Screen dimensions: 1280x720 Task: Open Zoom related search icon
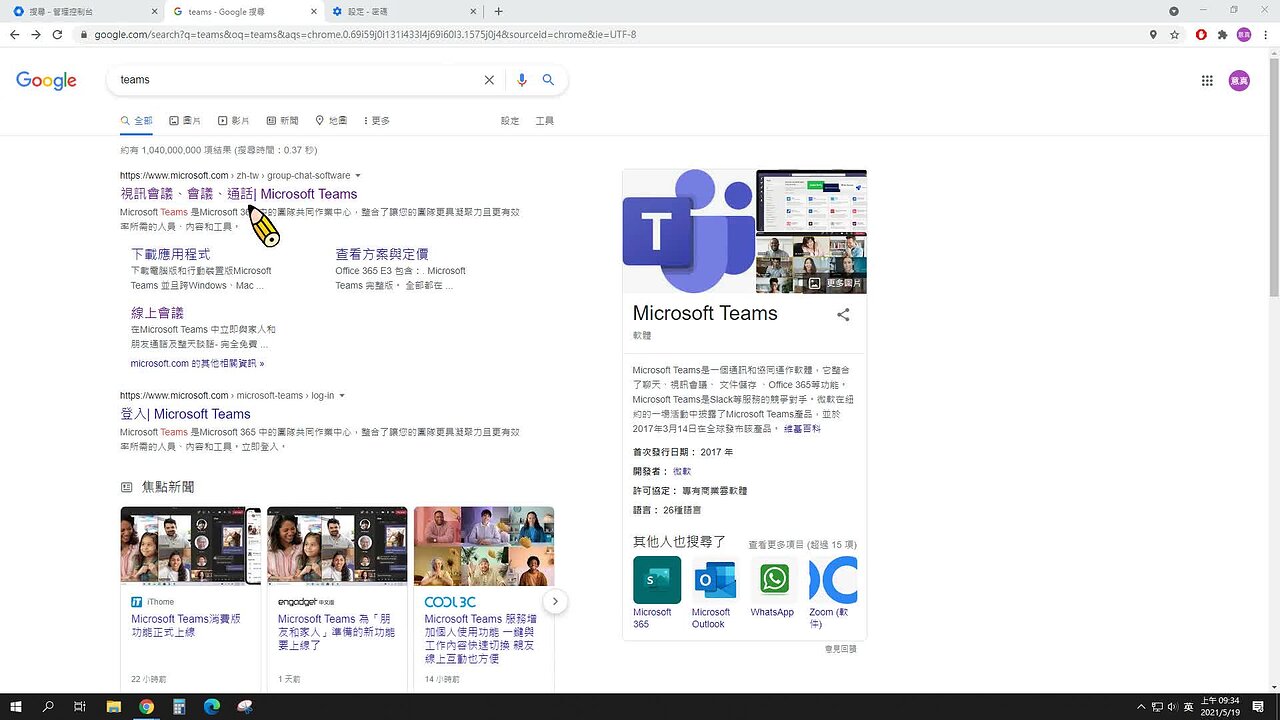(833, 580)
